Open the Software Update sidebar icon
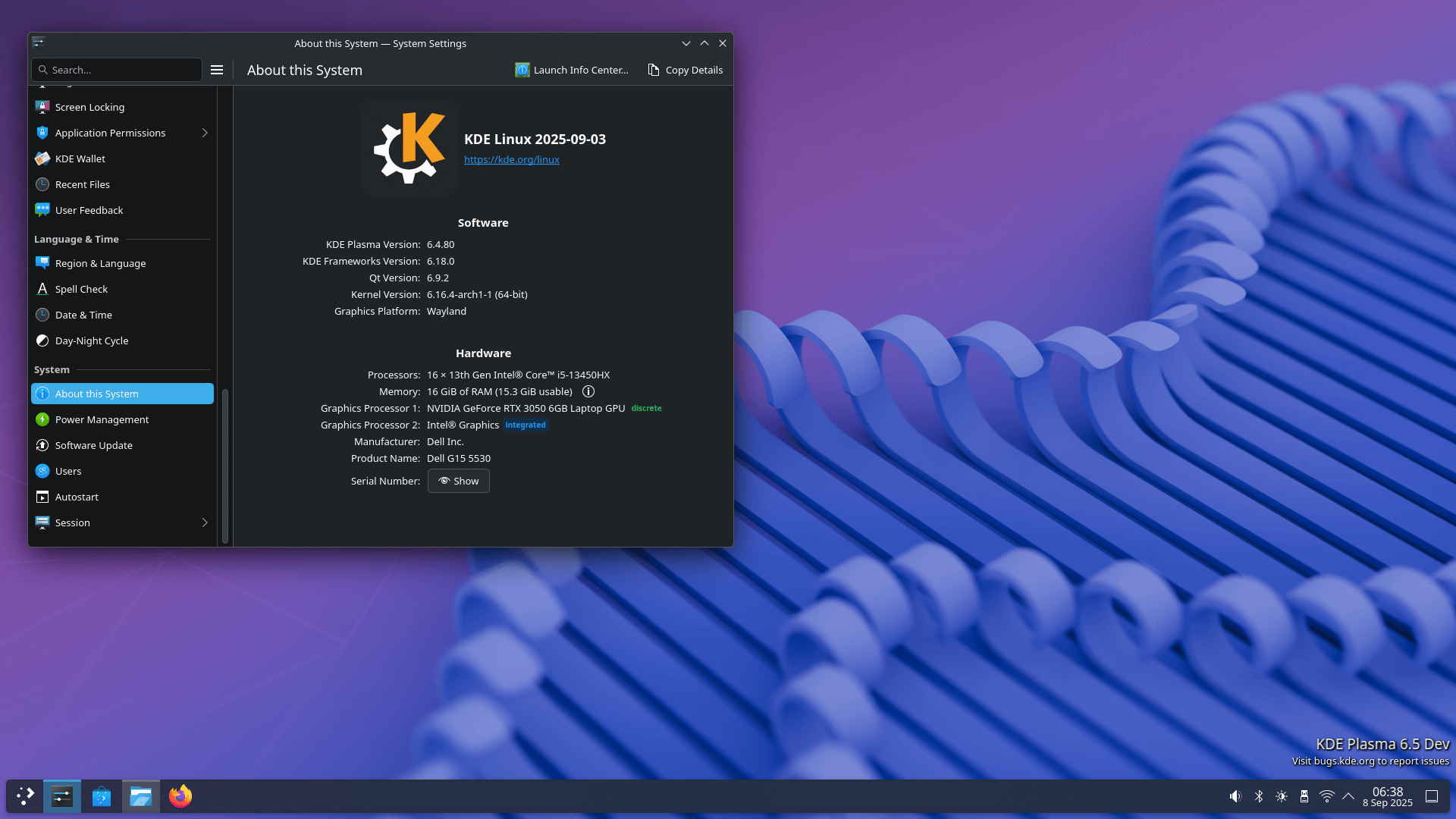The height and width of the screenshot is (819, 1456). 42,445
